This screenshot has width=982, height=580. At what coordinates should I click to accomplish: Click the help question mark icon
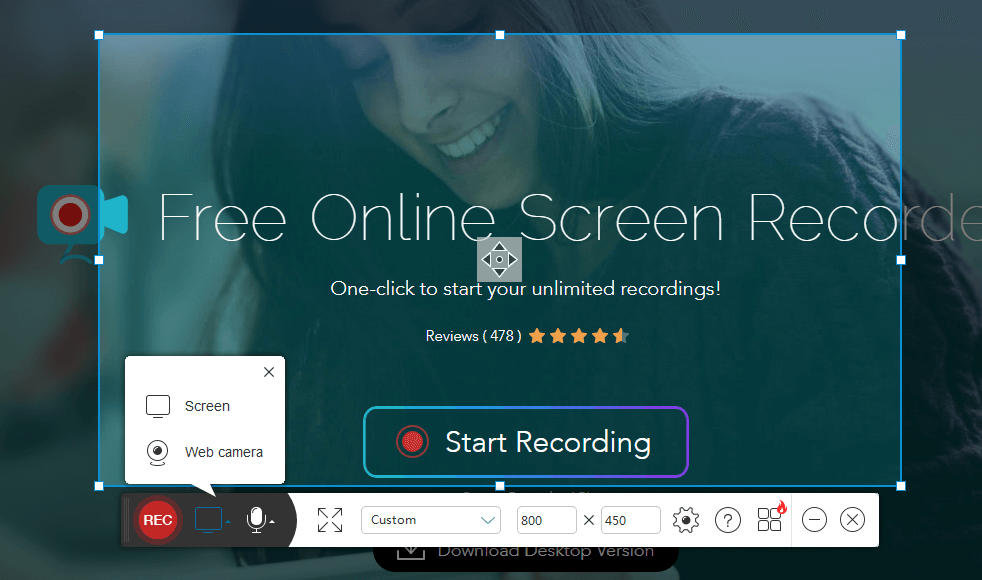tap(728, 520)
